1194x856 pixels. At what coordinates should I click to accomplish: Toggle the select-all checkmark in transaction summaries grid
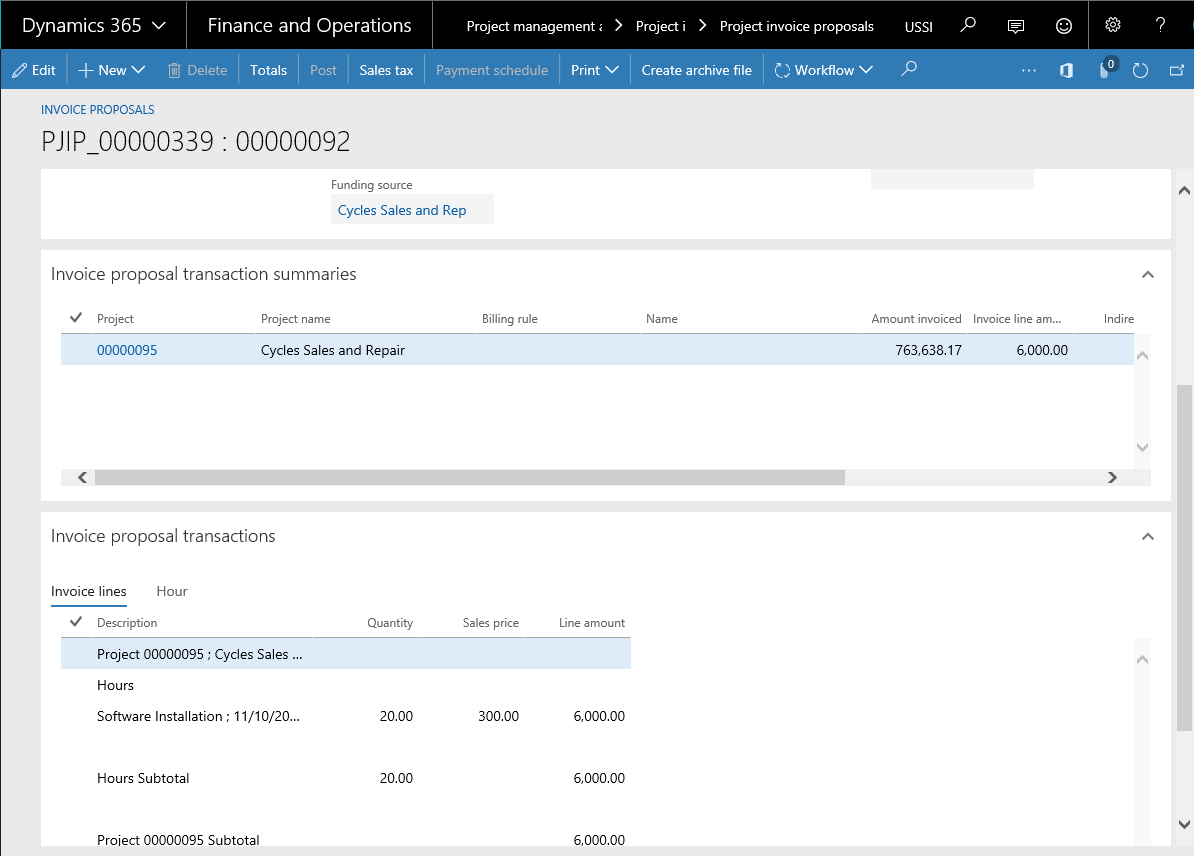tap(75, 317)
